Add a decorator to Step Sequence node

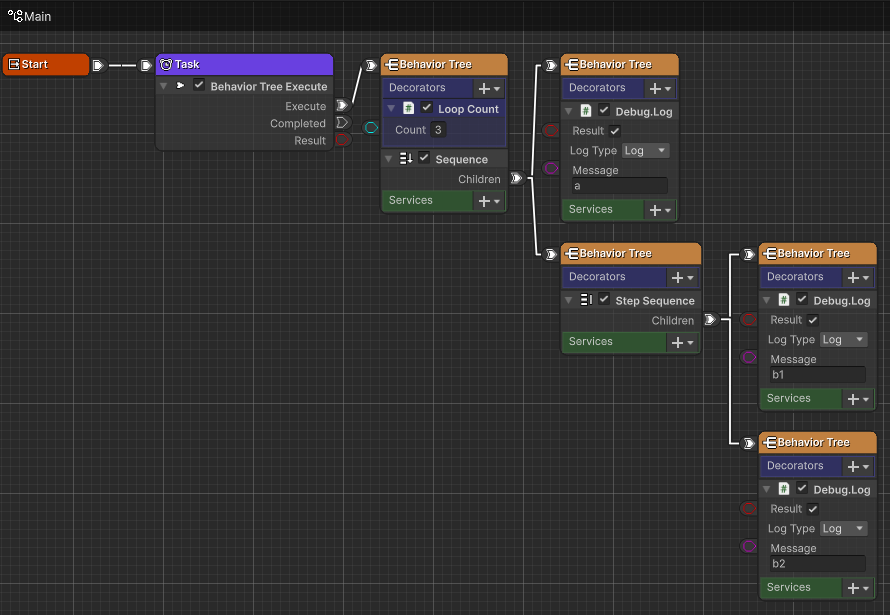[x=682, y=277]
